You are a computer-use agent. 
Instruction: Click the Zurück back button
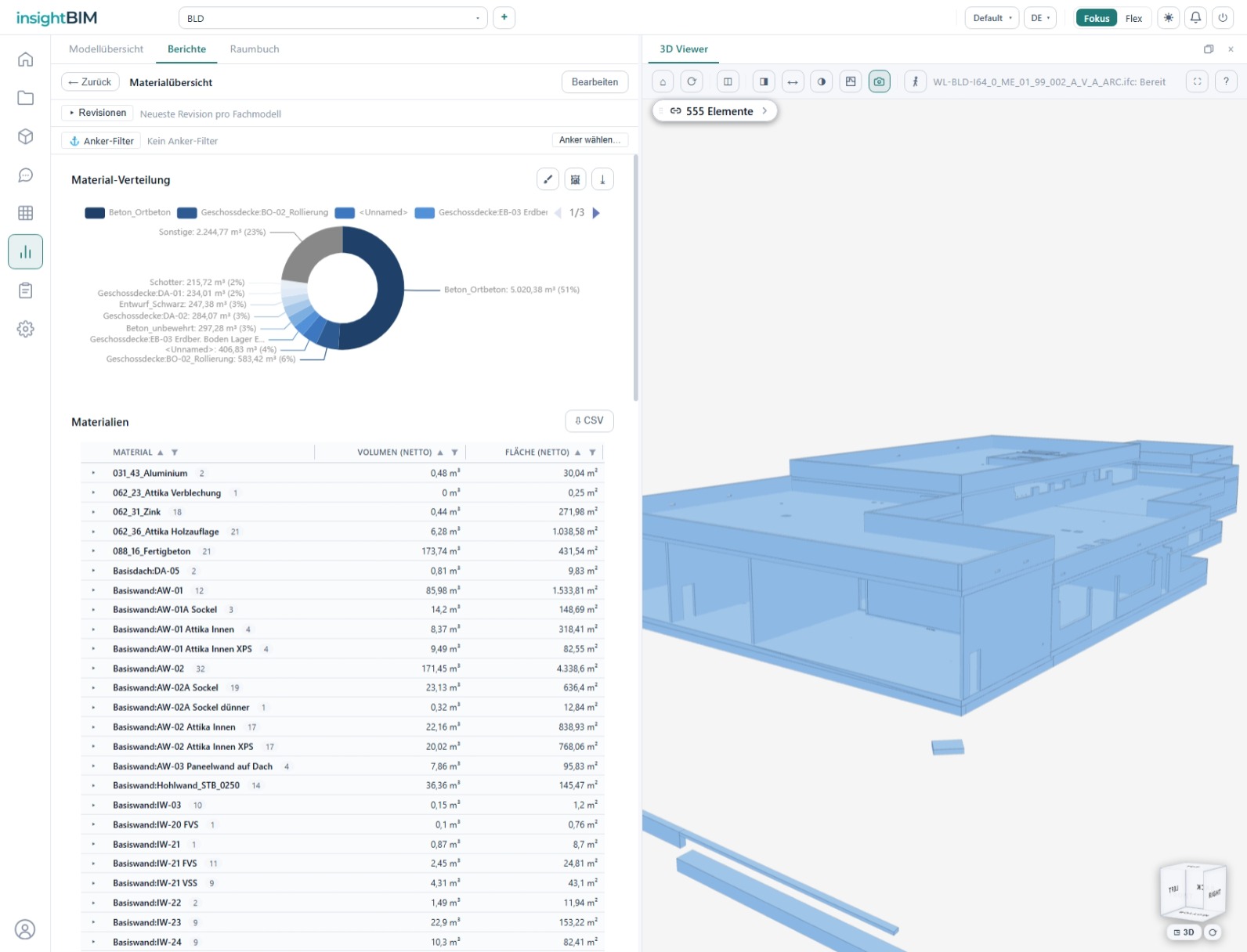pyautogui.click(x=90, y=82)
